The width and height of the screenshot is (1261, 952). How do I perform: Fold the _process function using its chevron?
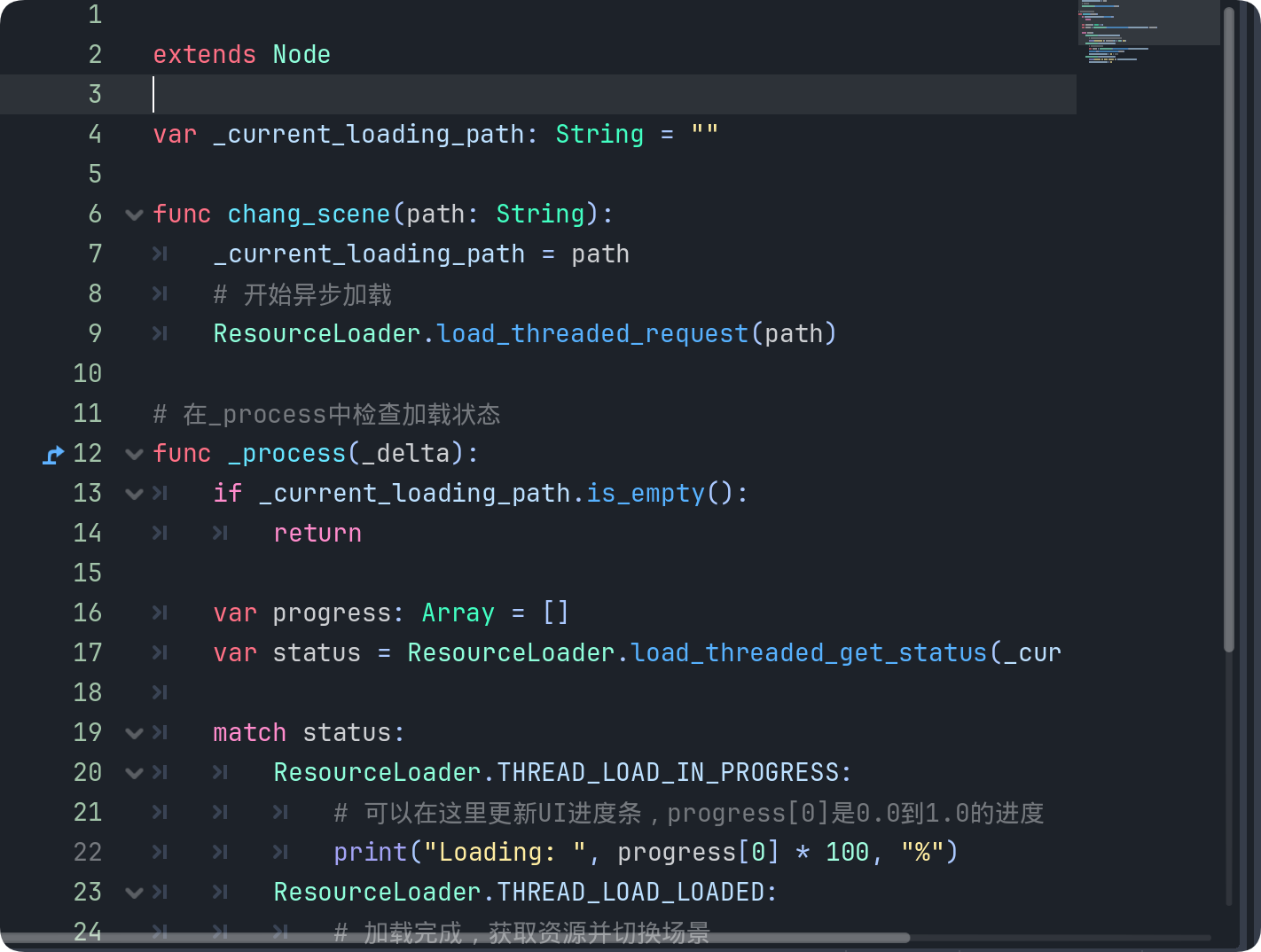pyautogui.click(x=134, y=454)
